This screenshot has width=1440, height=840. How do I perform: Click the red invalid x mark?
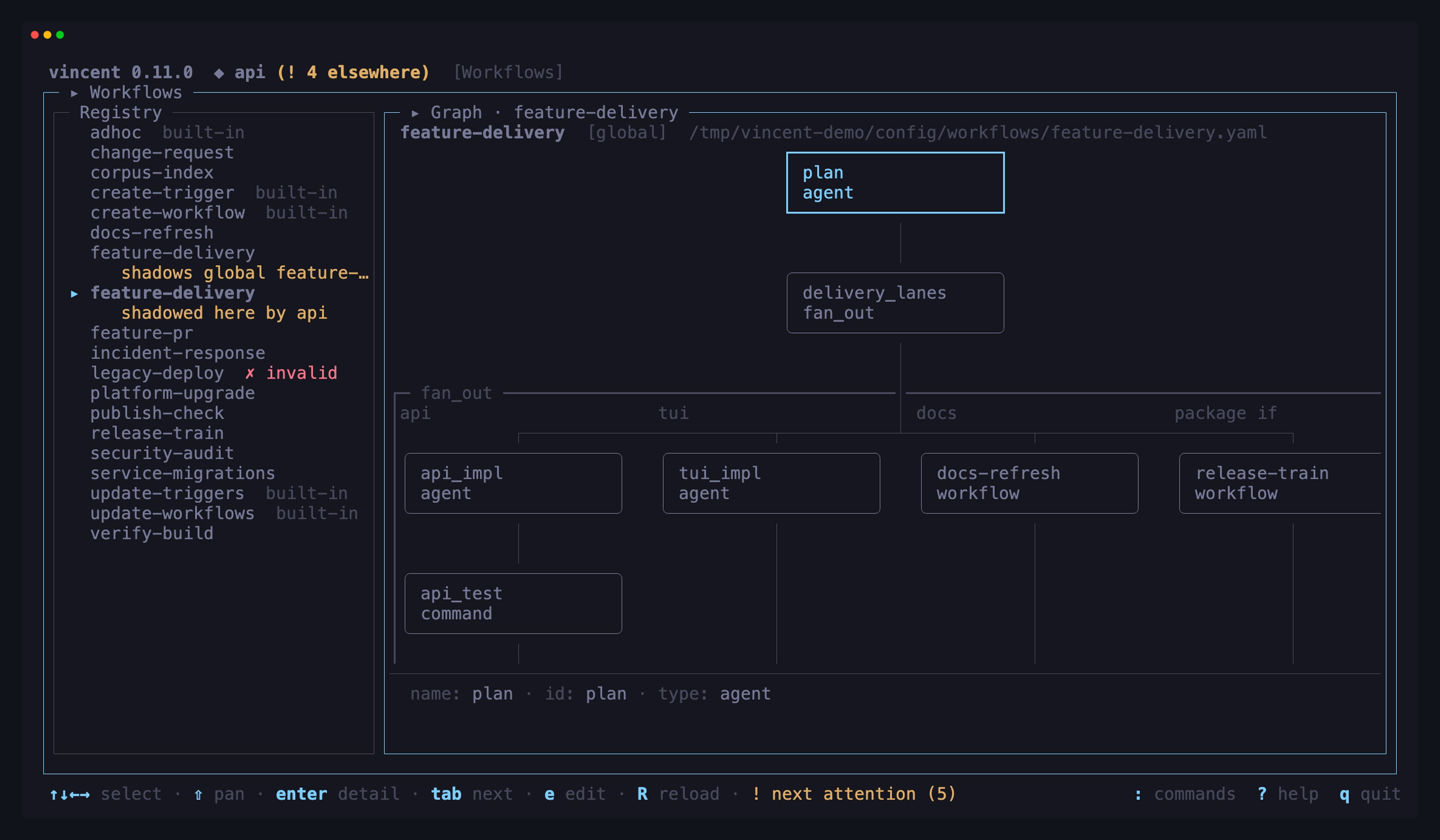250,373
